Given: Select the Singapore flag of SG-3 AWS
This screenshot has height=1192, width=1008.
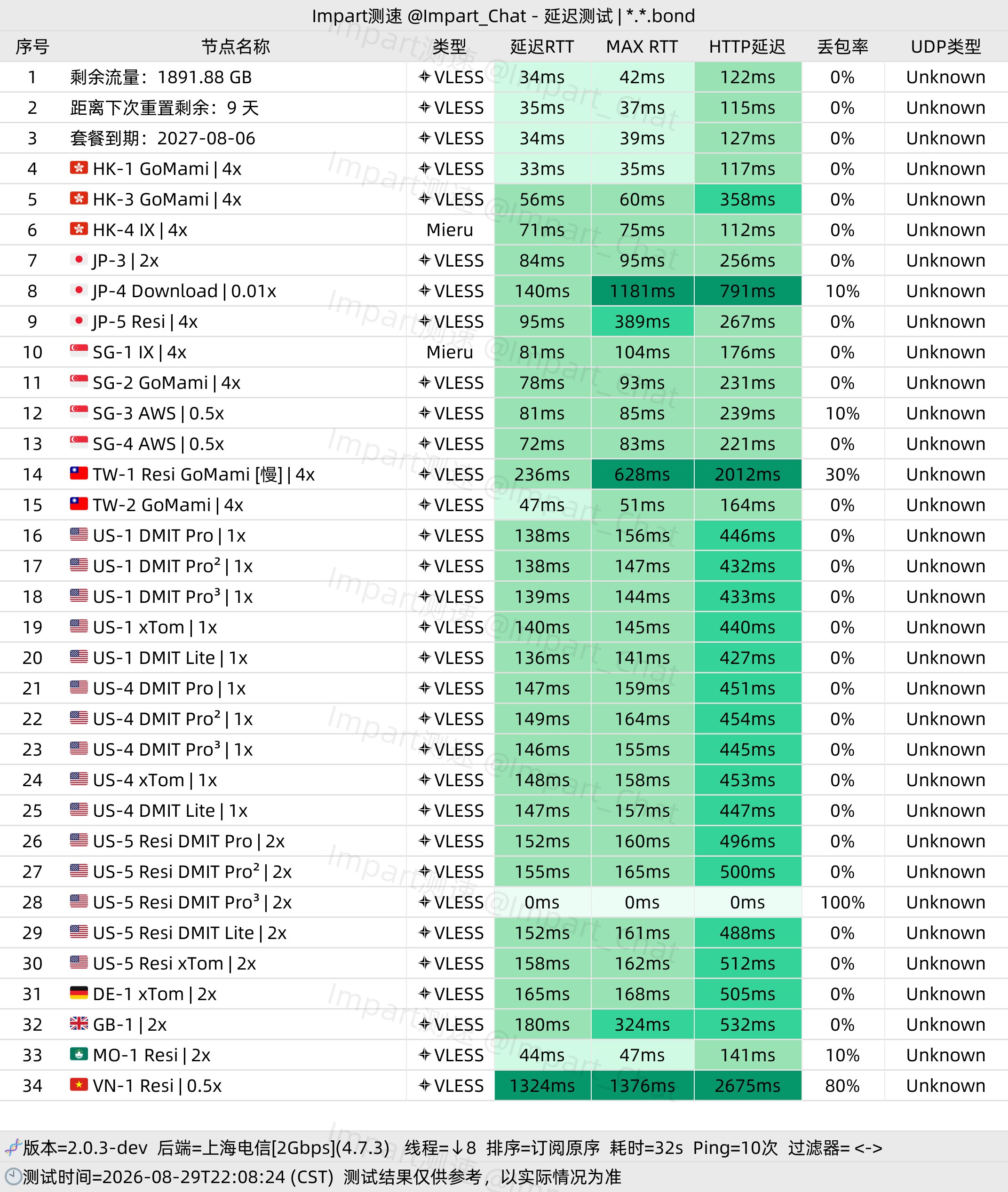Looking at the screenshot, I should point(79,412).
